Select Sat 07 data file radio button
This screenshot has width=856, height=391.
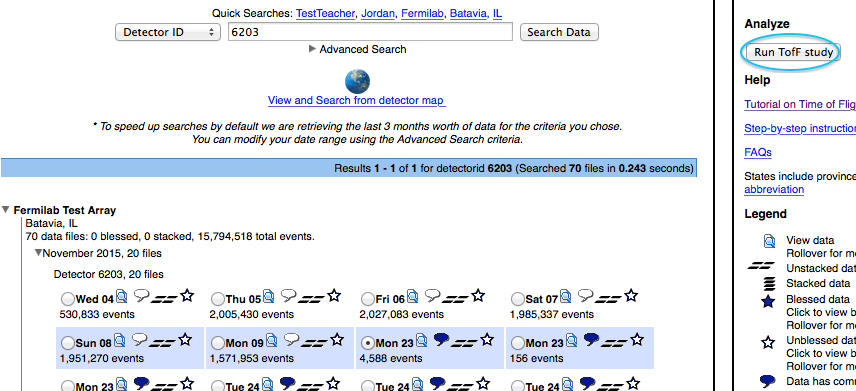pos(518,299)
